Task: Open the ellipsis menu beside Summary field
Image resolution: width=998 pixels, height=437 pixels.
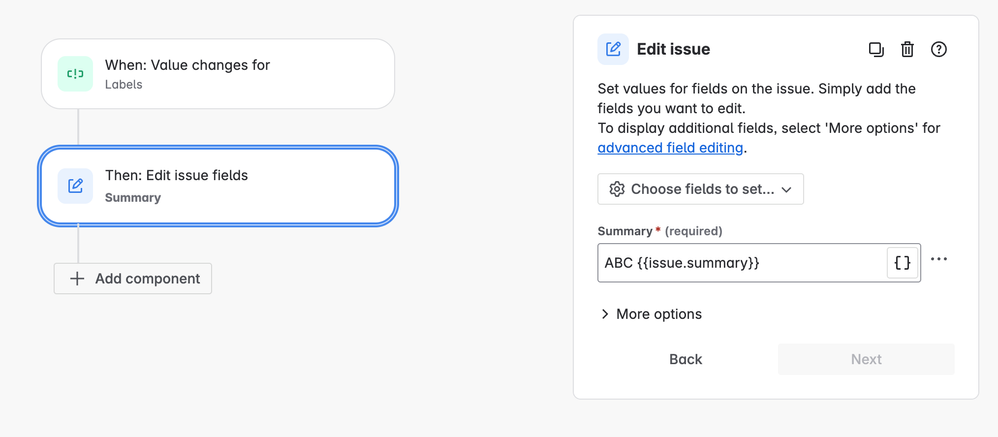Action: pos(939,260)
